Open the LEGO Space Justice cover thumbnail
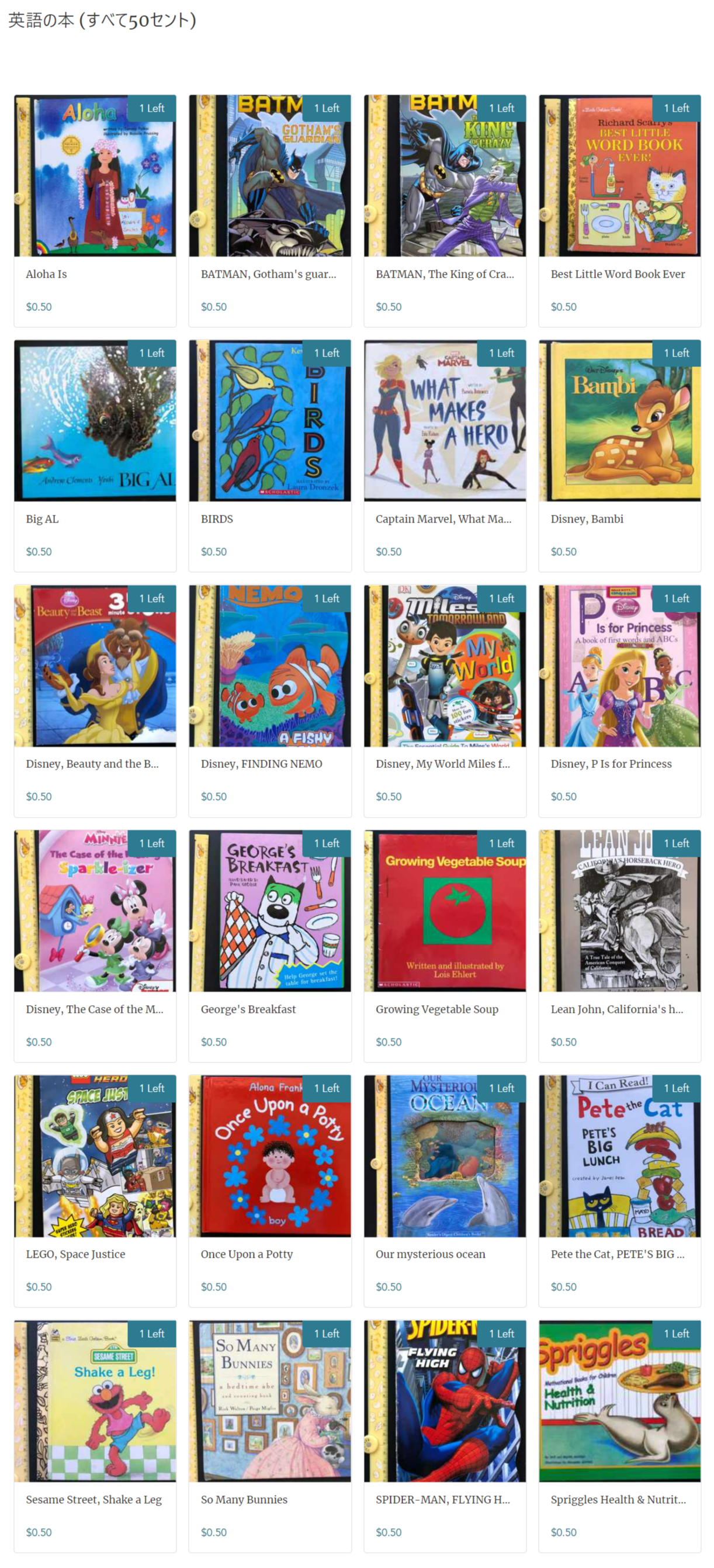 pos(95,1155)
